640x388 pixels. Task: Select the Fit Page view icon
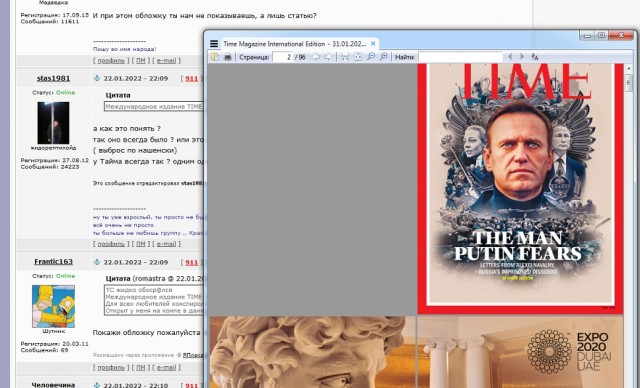358,57
